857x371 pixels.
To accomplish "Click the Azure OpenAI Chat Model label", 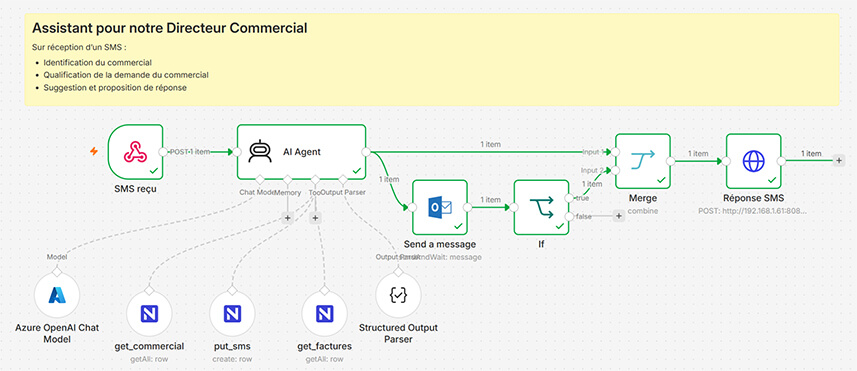I will 57,333.
